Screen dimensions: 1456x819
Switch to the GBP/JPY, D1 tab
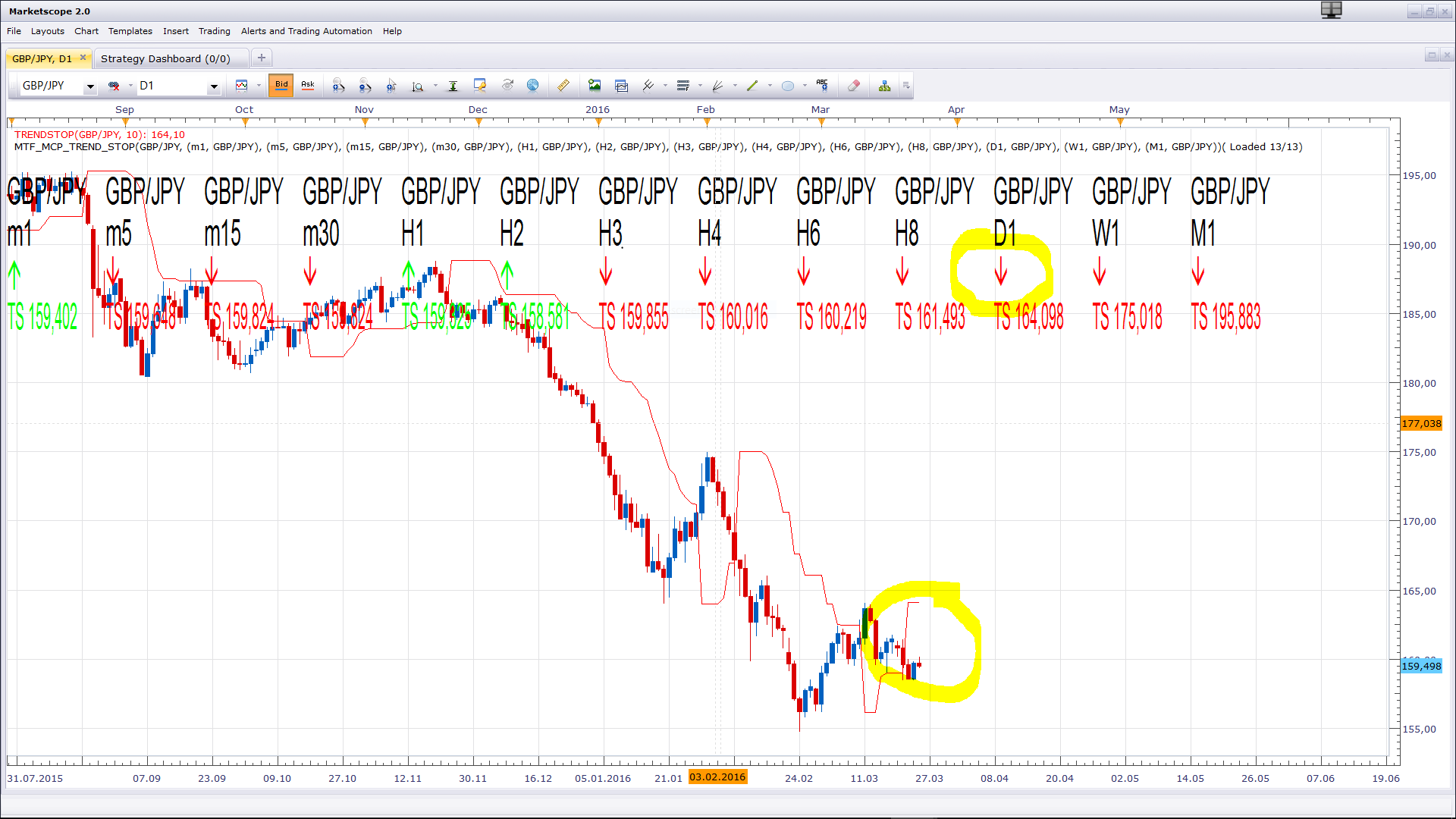pyautogui.click(x=42, y=58)
